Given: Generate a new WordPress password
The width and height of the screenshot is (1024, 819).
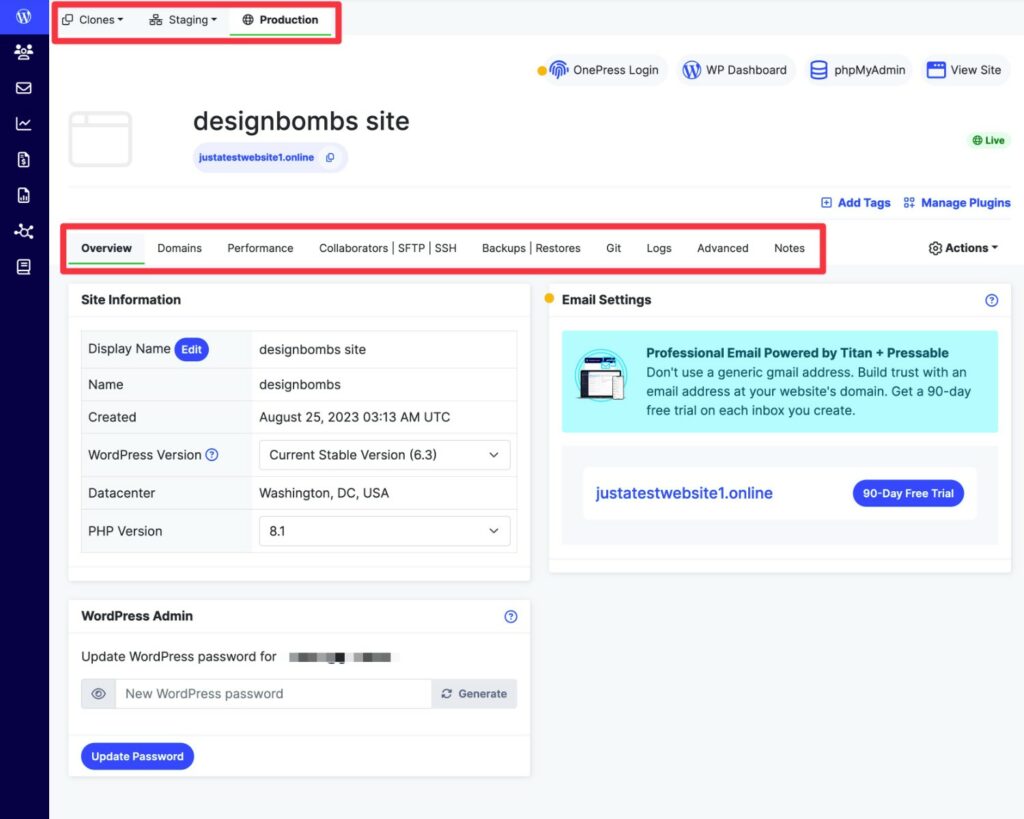Looking at the screenshot, I should pyautogui.click(x=474, y=694).
